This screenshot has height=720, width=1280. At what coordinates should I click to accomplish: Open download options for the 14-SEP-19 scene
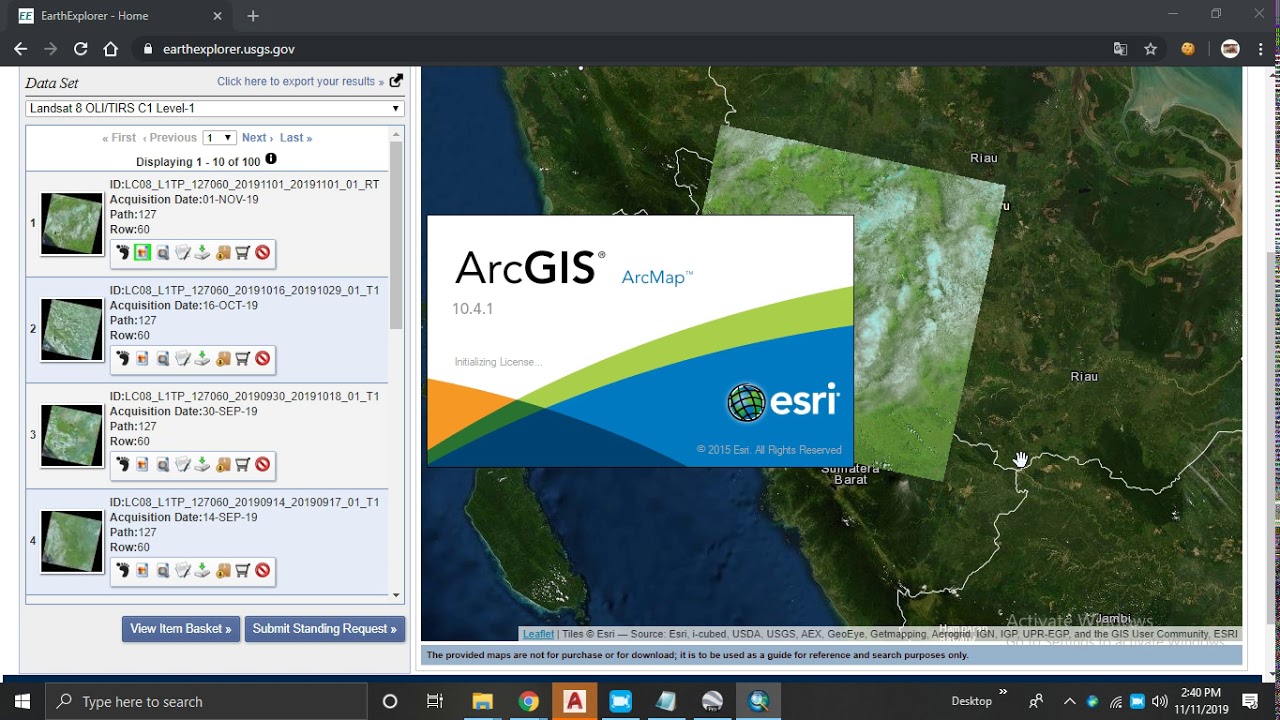pyautogui.click(x=202, y=571)
